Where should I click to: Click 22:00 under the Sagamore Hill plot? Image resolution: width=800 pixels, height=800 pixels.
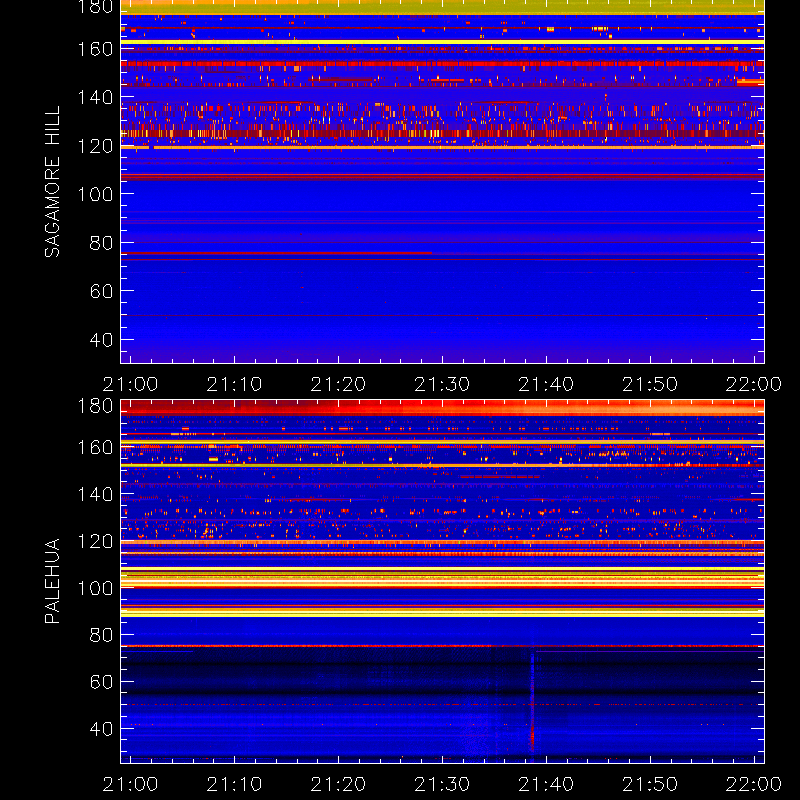tap(754, 384)
